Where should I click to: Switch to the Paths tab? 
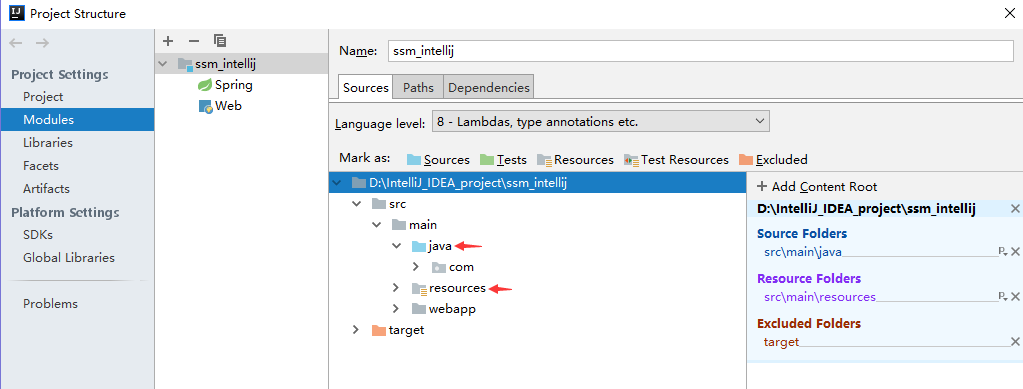418,87
